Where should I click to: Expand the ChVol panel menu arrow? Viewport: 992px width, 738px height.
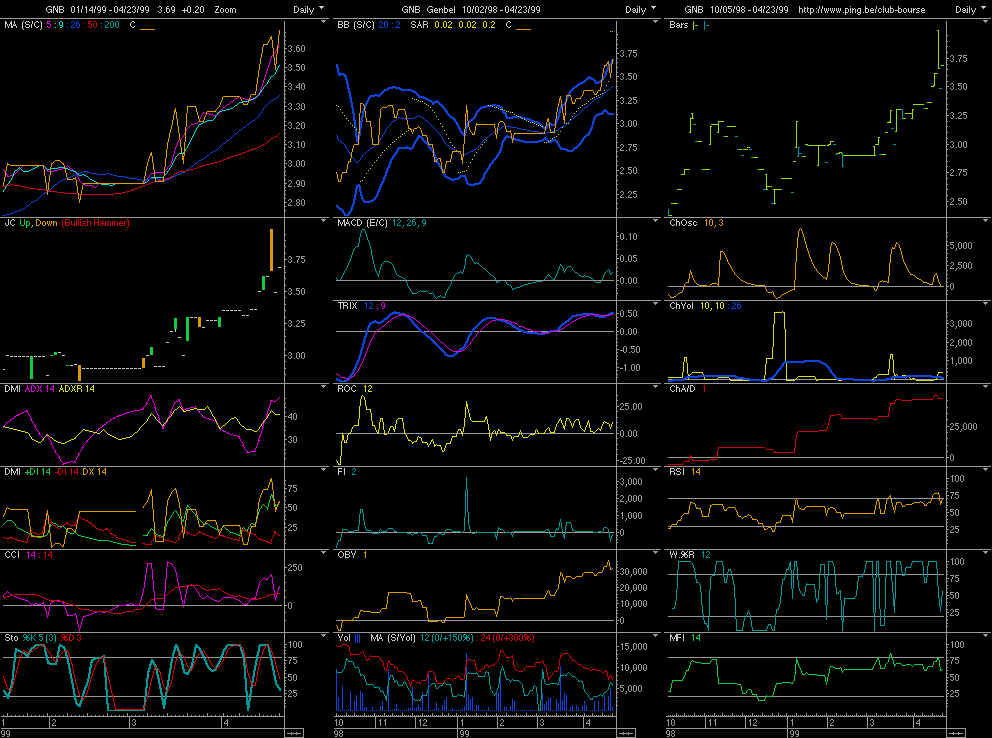coord(986,304)
